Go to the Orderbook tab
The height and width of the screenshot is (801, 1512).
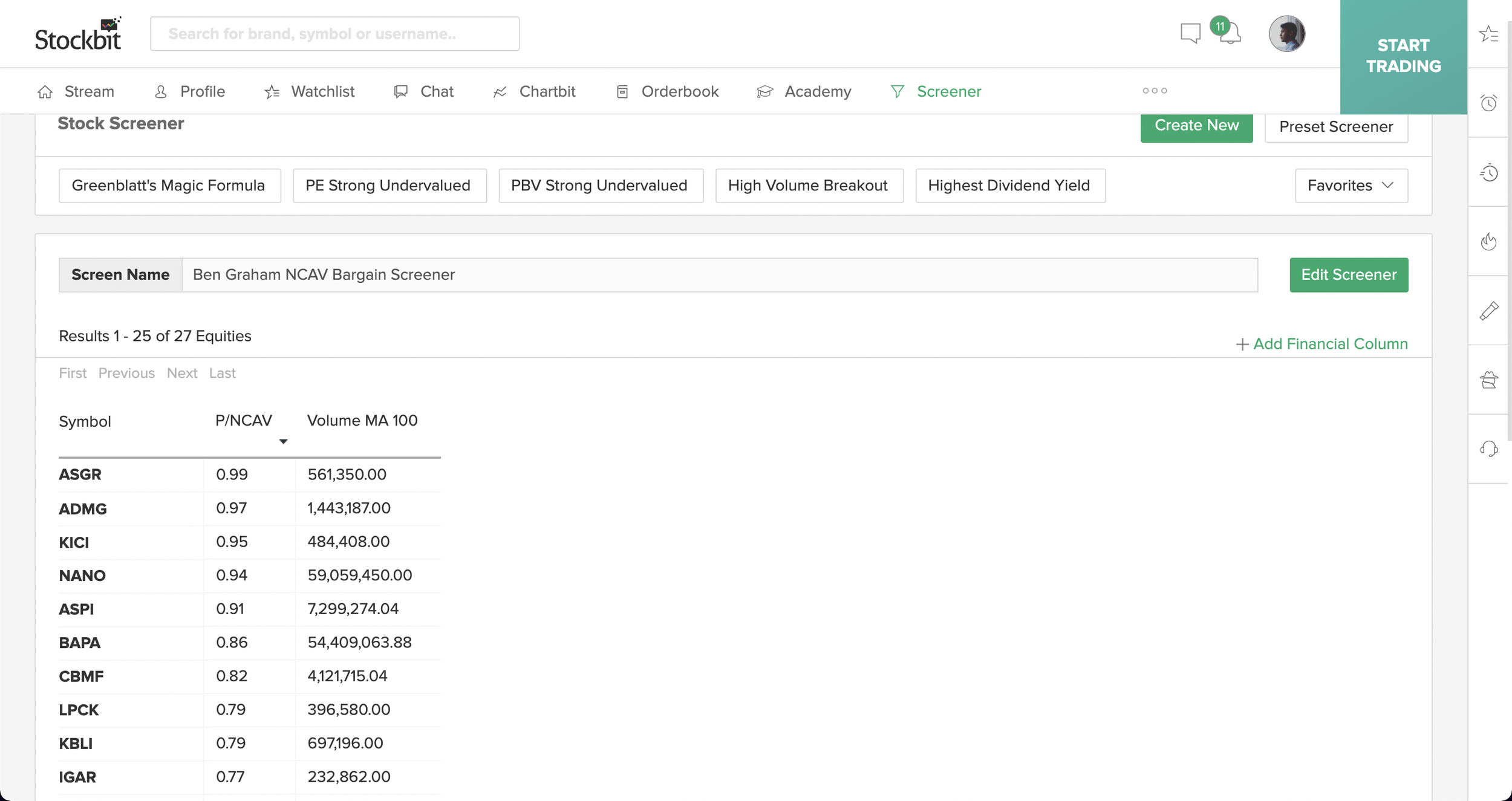pyautogui.click(x=667, y=91)
